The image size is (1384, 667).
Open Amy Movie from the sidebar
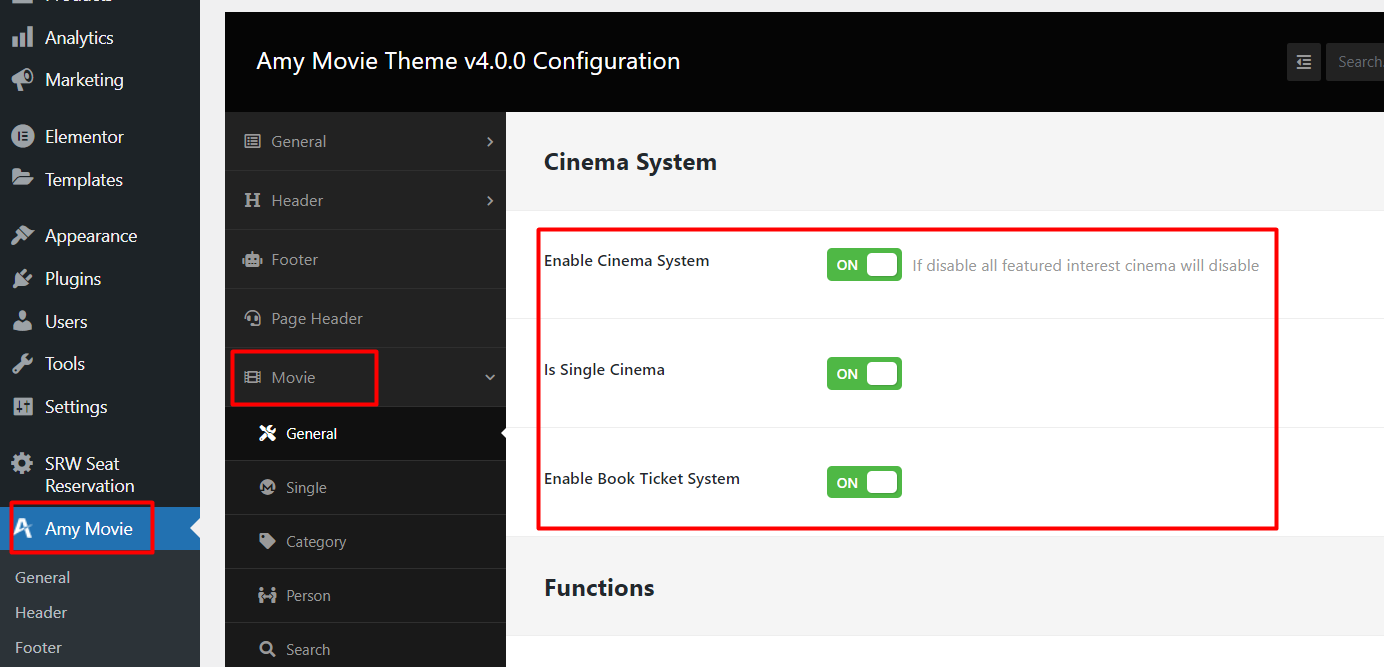pyautogui.click(x=81, y=527)
